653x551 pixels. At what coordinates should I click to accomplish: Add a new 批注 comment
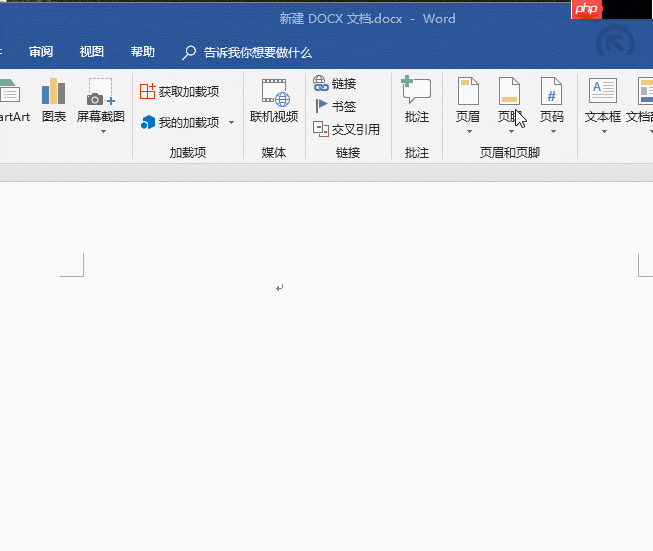[416, 100]
